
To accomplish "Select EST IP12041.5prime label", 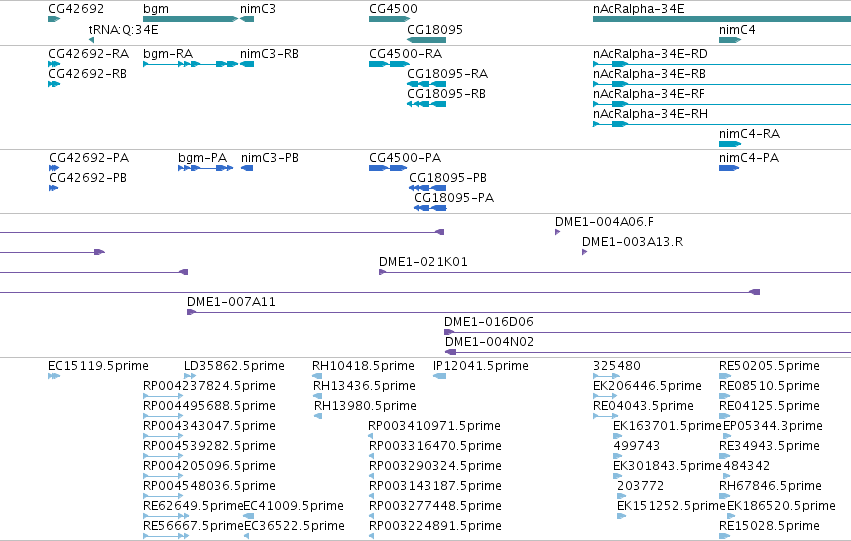I will coord(480,366).
